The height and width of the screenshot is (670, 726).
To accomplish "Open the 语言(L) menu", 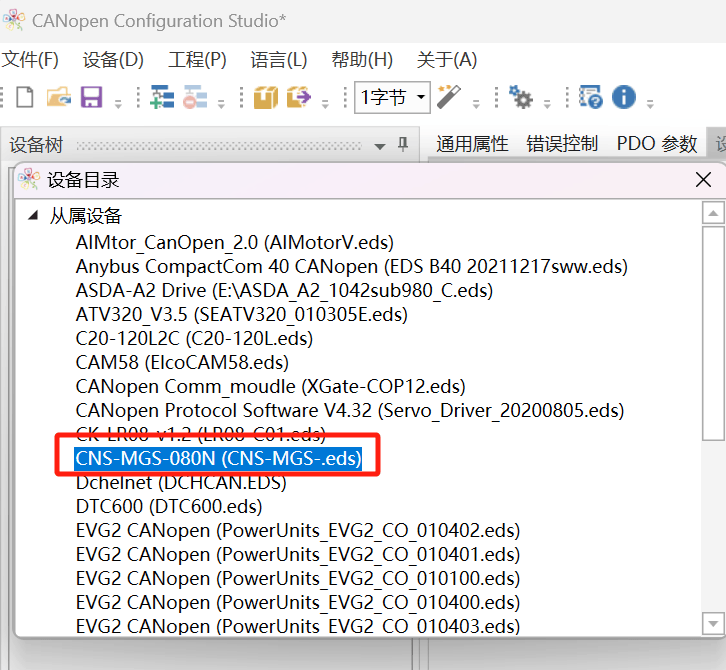I will (x=279, y=59).
